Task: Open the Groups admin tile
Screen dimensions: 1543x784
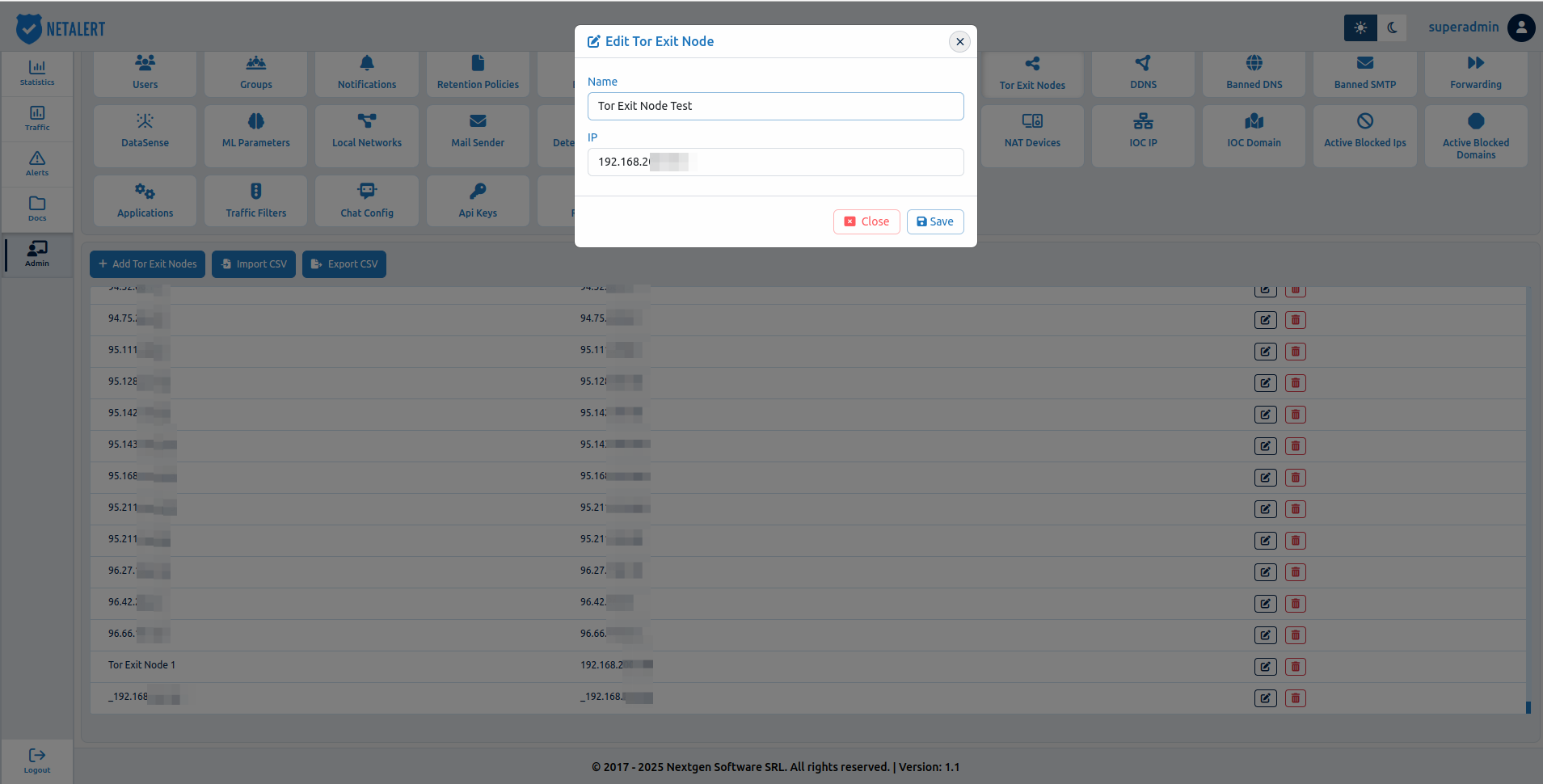Action: pos(255,73)
